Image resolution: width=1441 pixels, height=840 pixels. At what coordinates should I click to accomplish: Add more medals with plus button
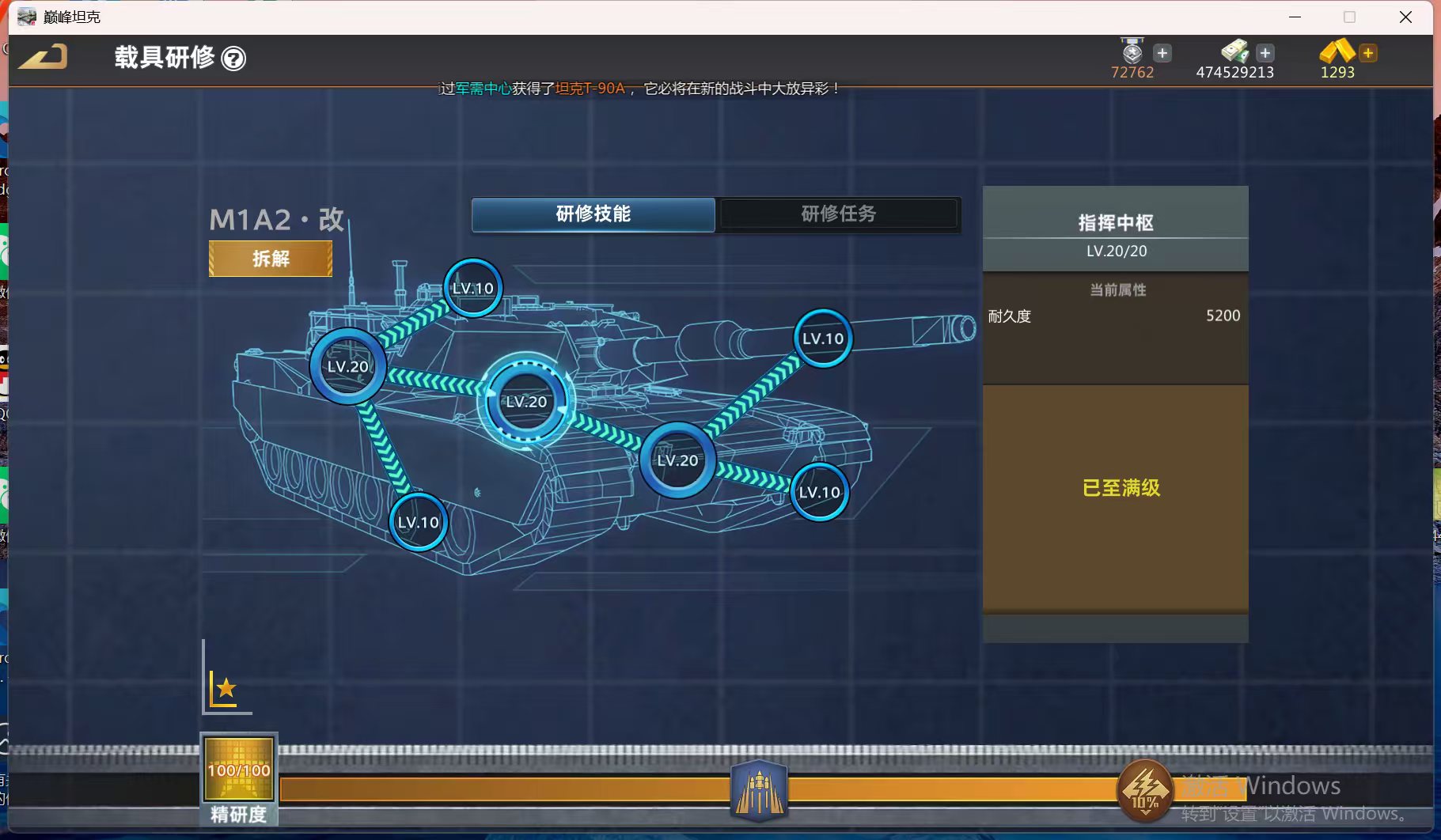point(1162,53)
